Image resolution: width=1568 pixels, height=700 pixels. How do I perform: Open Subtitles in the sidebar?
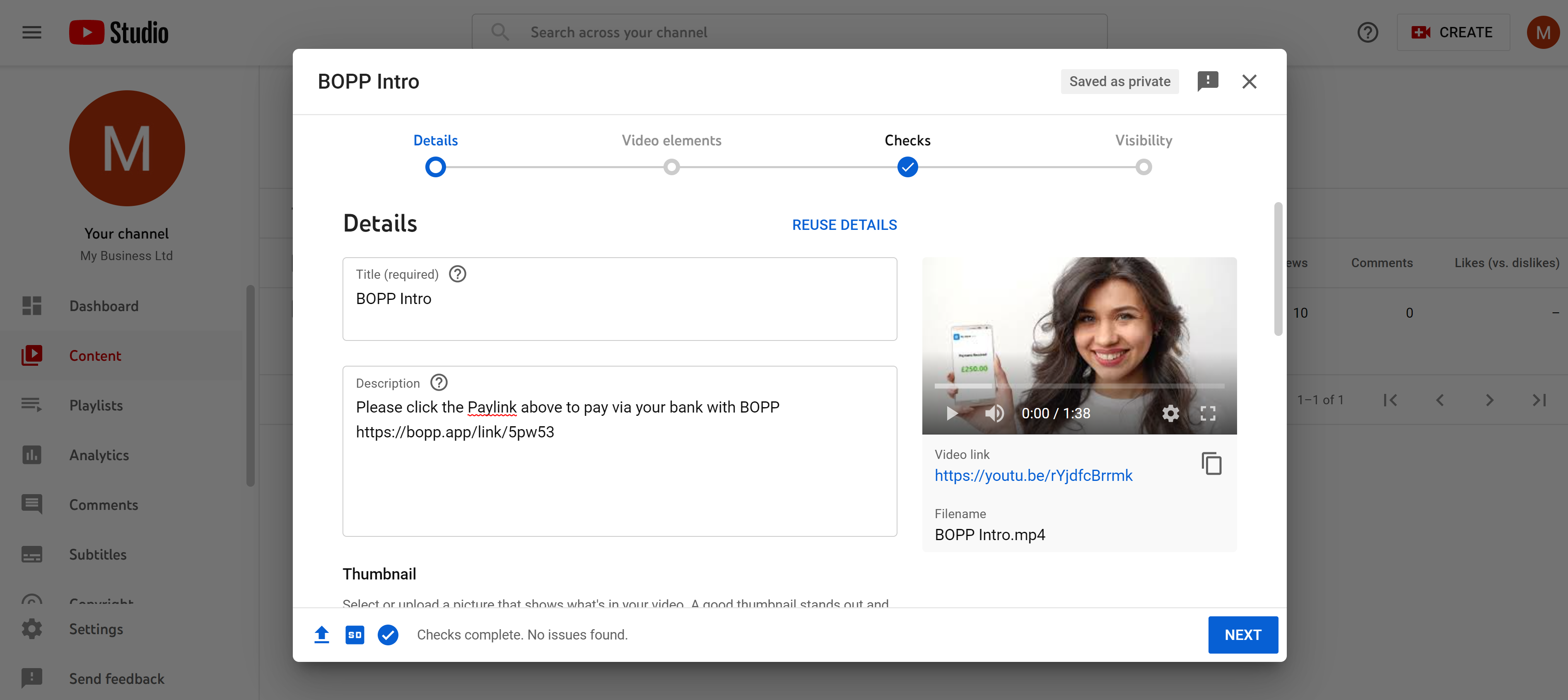tap(122, 554)
